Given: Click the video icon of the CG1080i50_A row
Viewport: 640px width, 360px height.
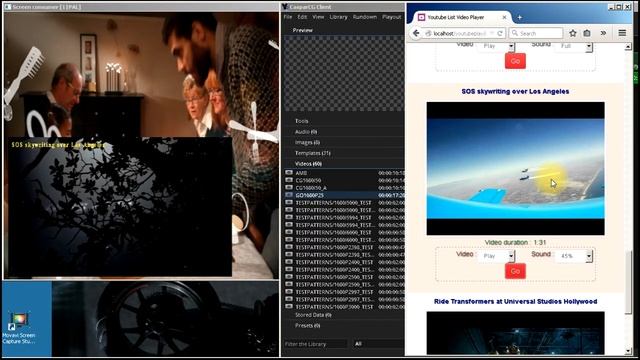Looking at the screenshot, I should (289, 188).
